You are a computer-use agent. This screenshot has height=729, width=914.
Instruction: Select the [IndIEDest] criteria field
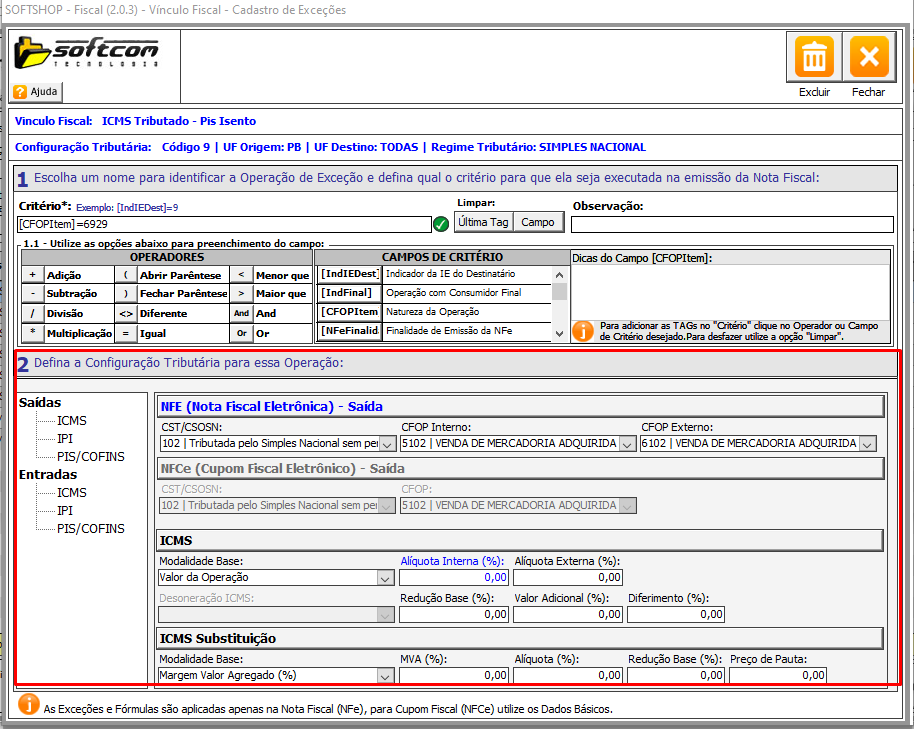348,274
